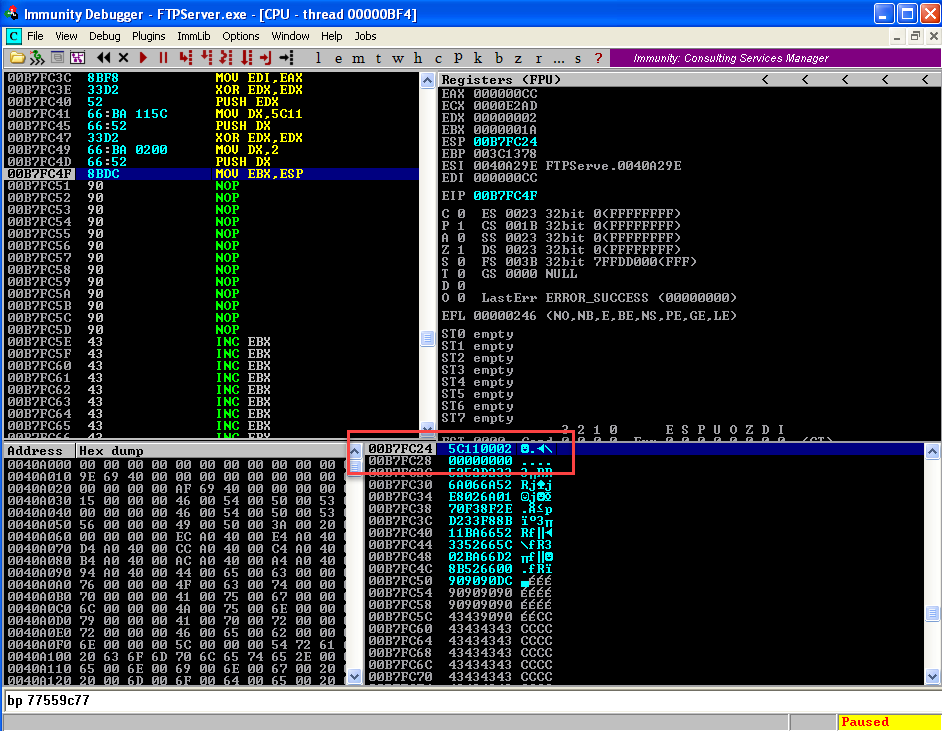Show source with 's' button
This screenshot has height=731, width=942.
(x=578, y=58)
